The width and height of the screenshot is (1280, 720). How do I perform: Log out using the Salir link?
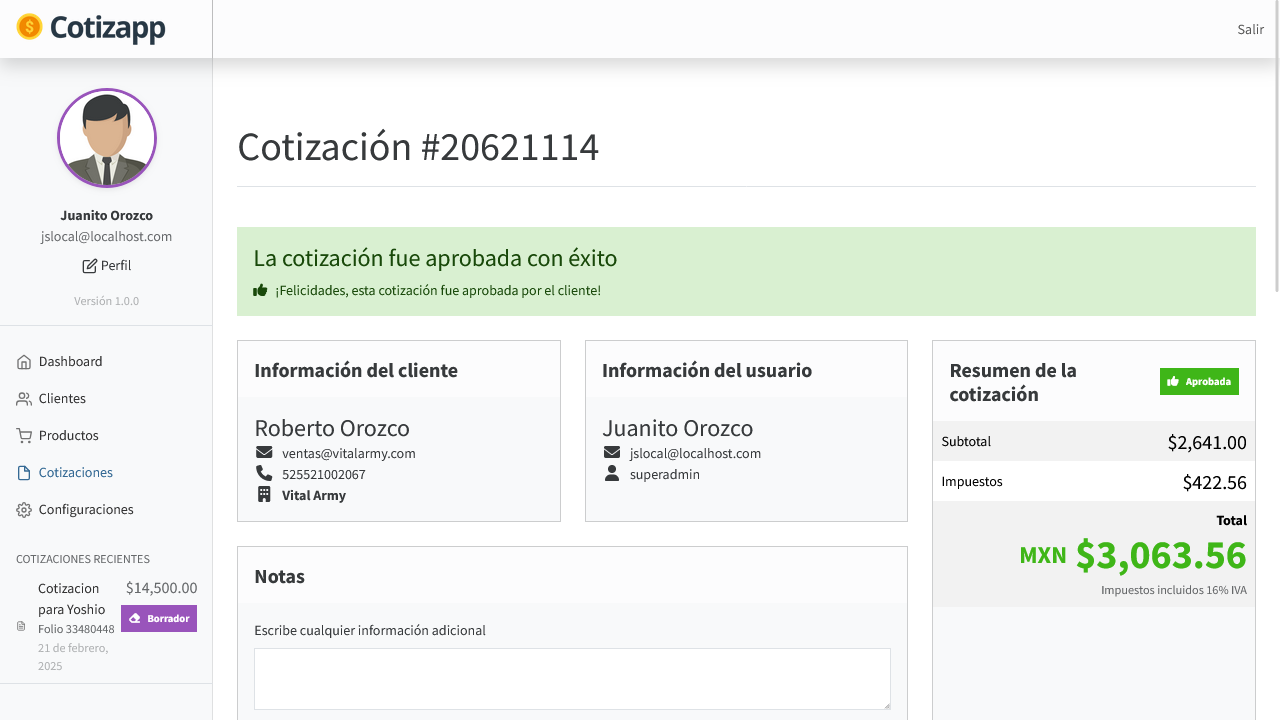click(x=1251, y=29)
